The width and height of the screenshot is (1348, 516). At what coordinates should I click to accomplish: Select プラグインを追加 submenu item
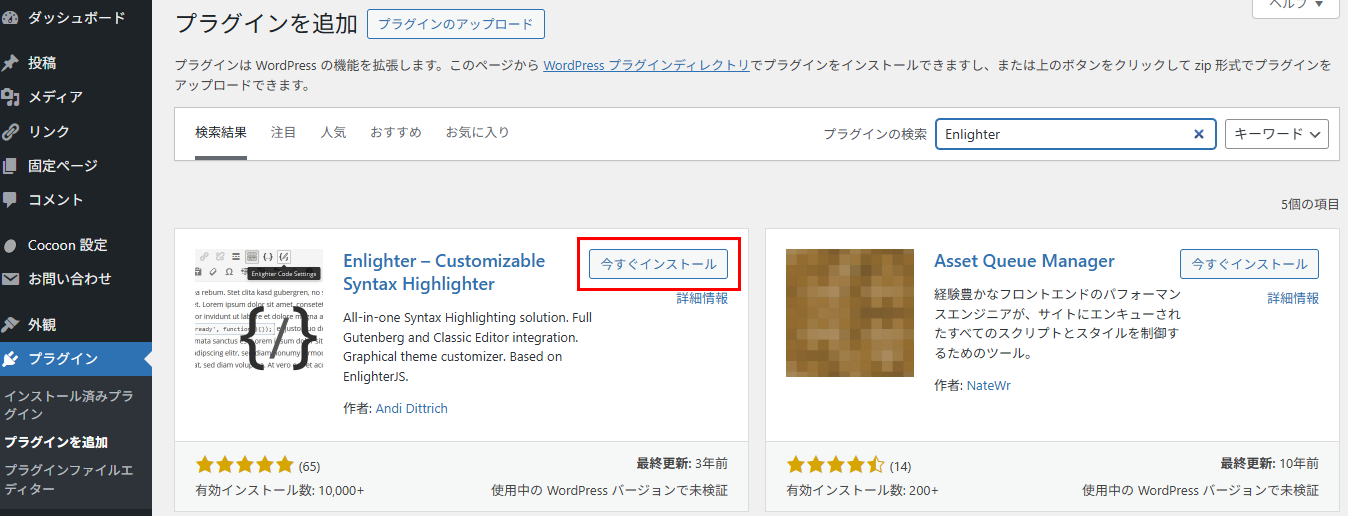pyautogui.click(x=56, y=442)
